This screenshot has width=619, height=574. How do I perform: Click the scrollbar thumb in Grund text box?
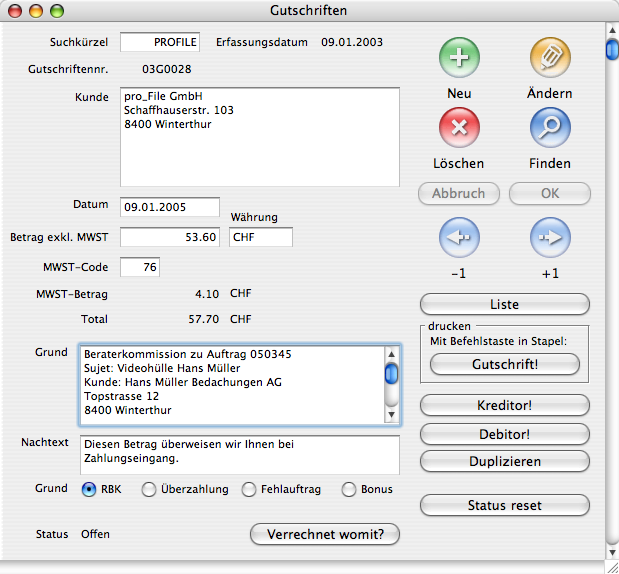(x=392, y=374)
